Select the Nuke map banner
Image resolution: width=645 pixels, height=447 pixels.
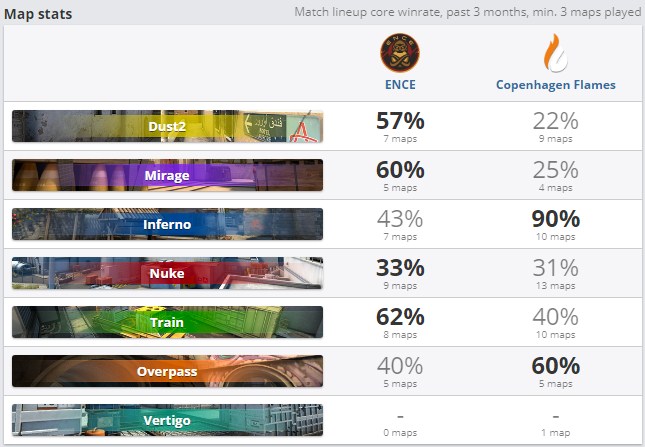point(167,273)
